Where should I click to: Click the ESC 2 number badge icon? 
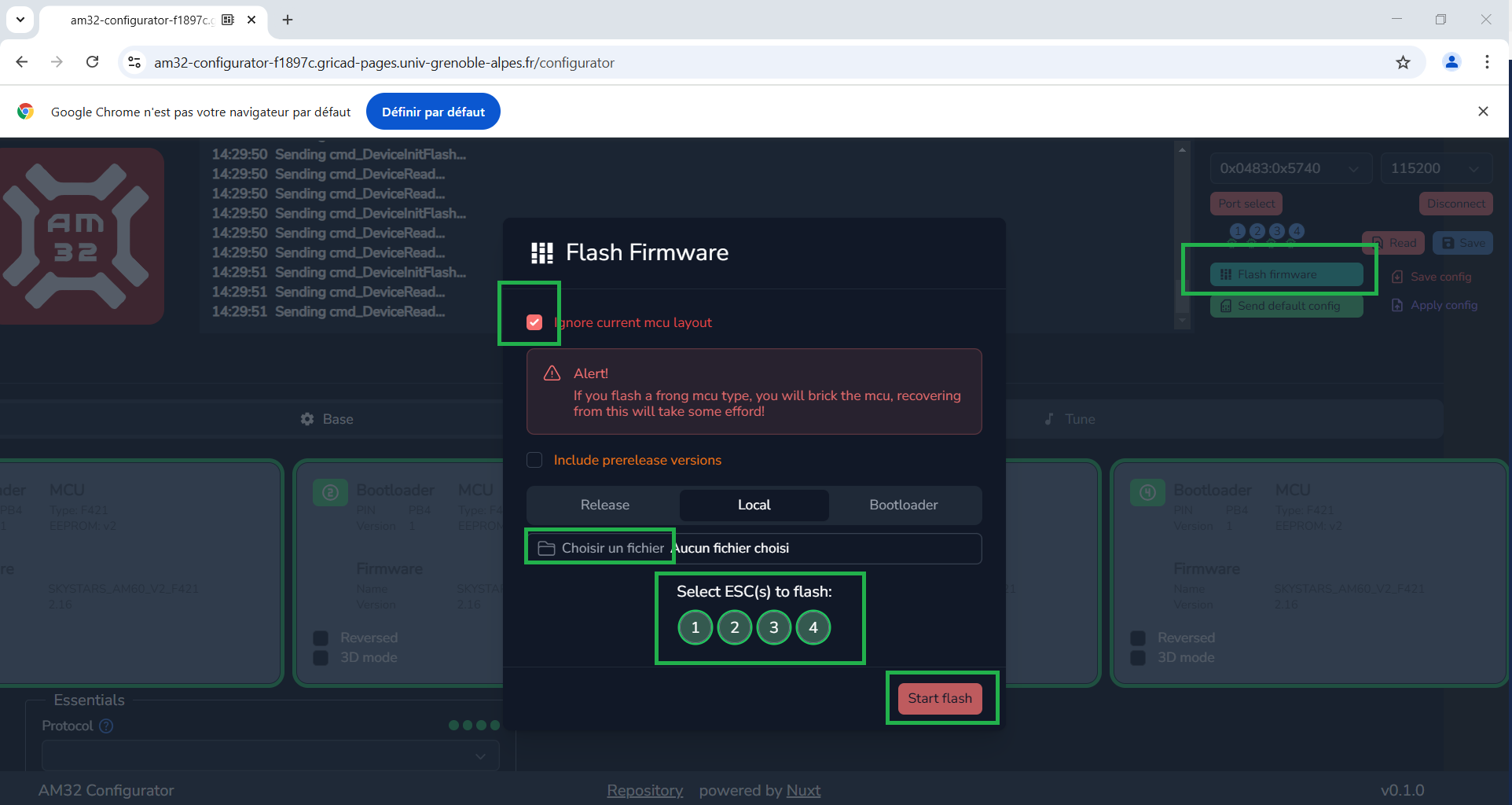pyautogui.click(x=331, y=493)
